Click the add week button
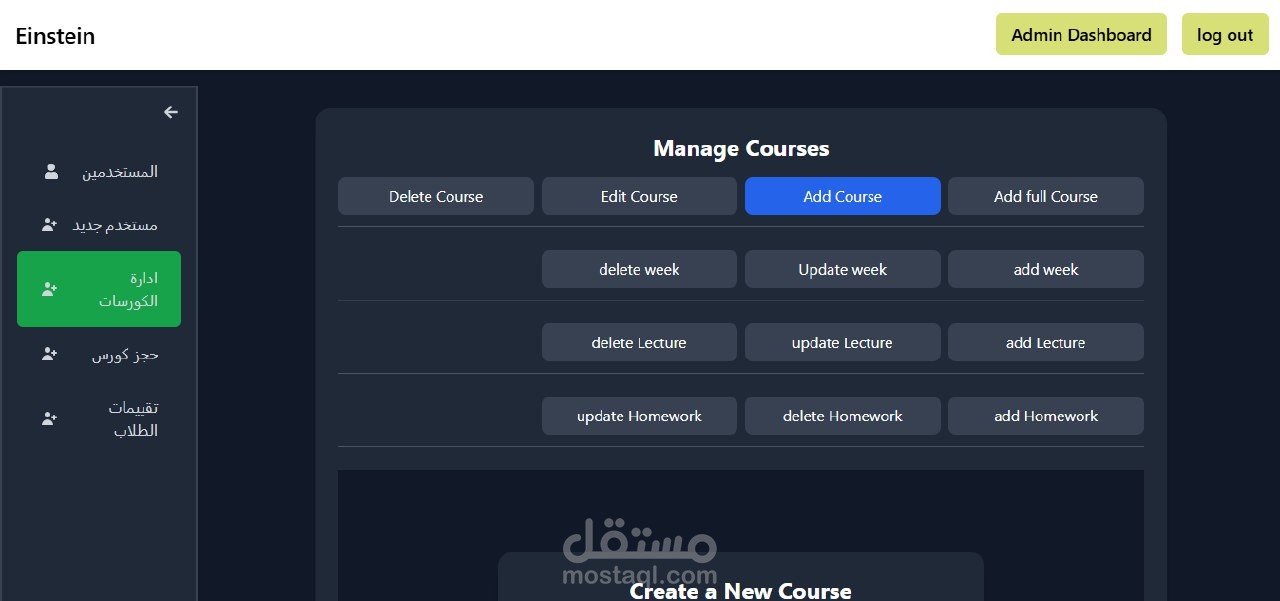Viewport: 1280px width, 601px height. point(1046,269)
